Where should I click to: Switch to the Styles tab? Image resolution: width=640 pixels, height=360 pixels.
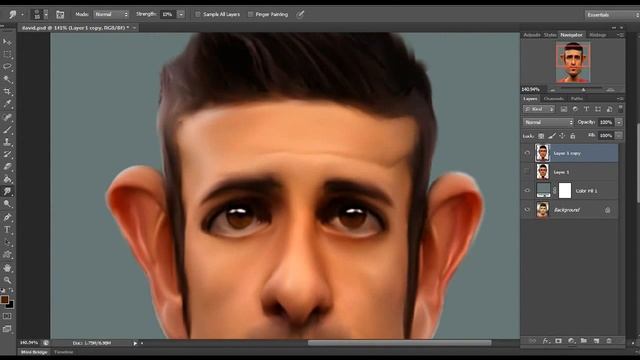550,35
